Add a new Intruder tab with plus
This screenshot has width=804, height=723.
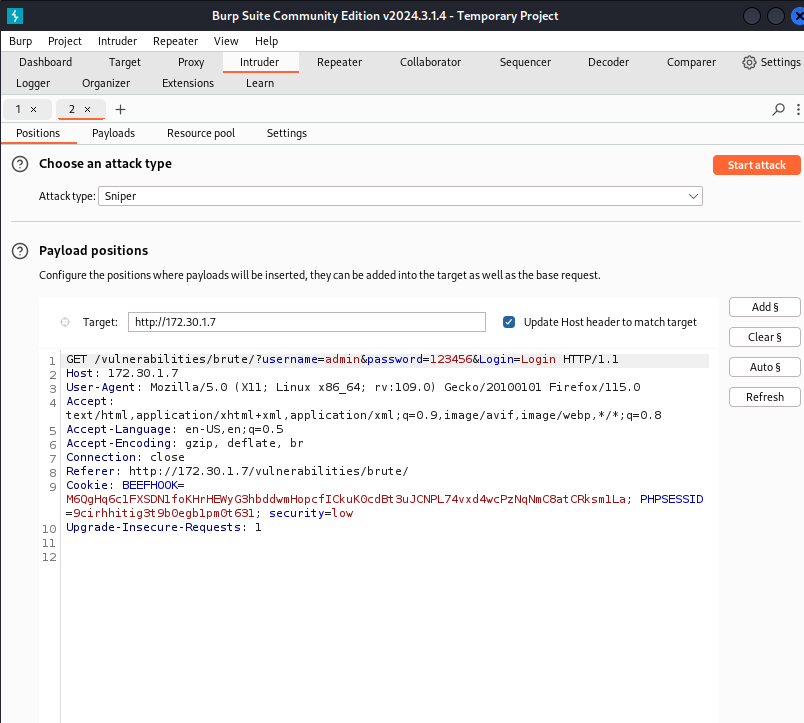(120, 109)
